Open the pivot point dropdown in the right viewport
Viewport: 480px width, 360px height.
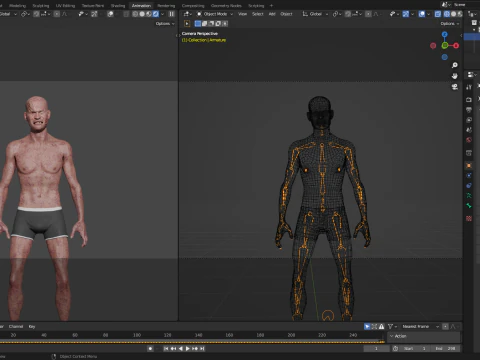click(x=337, y=14)
